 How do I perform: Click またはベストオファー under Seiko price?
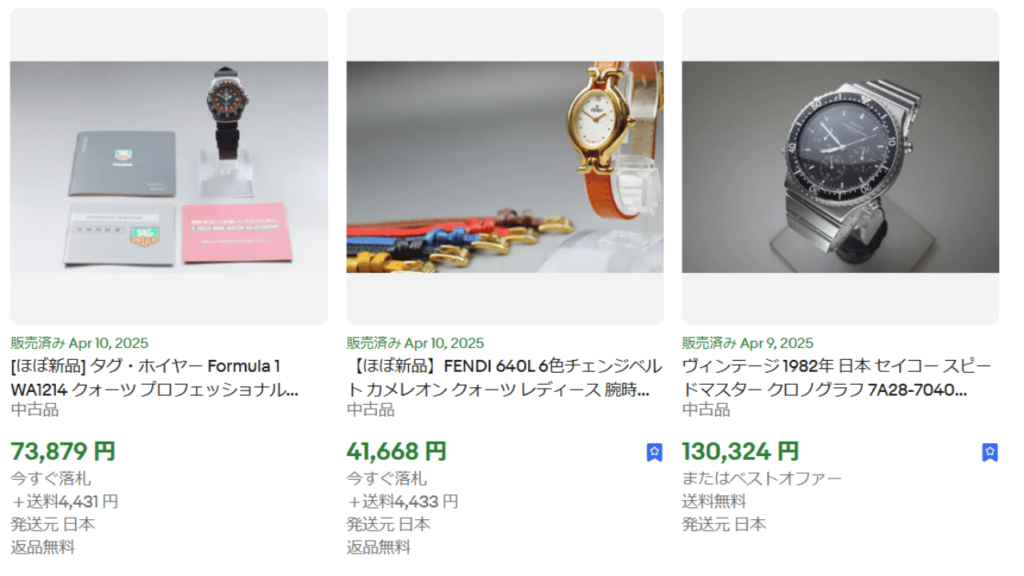click(762, 479)
